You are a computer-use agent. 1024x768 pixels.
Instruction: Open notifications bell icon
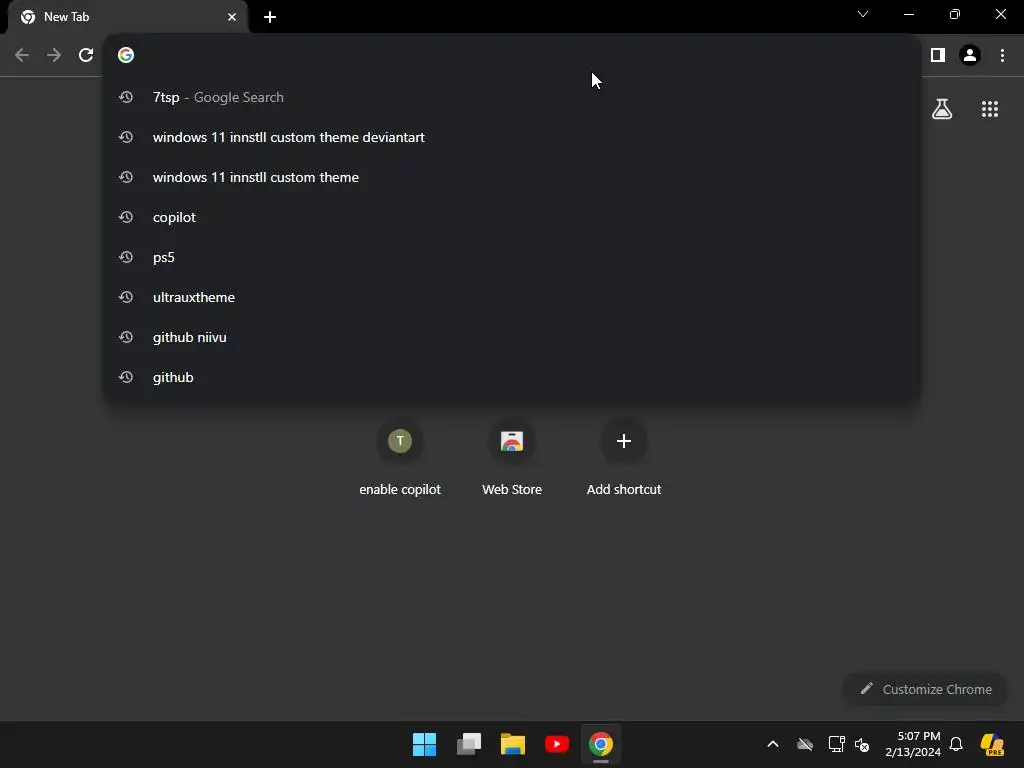(956, 744)
